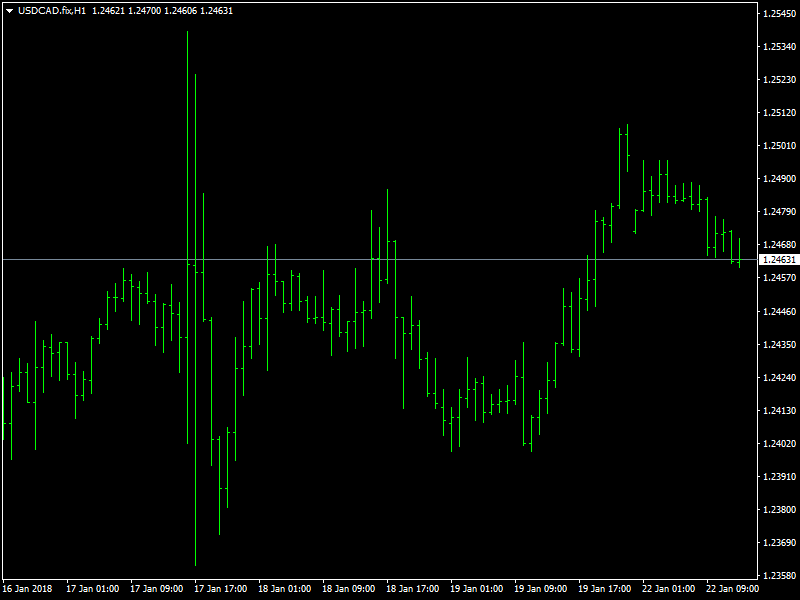Click the 1.24020 price scale label
Viewport: 800px width, 600px height.
click(x=779, y=443)
